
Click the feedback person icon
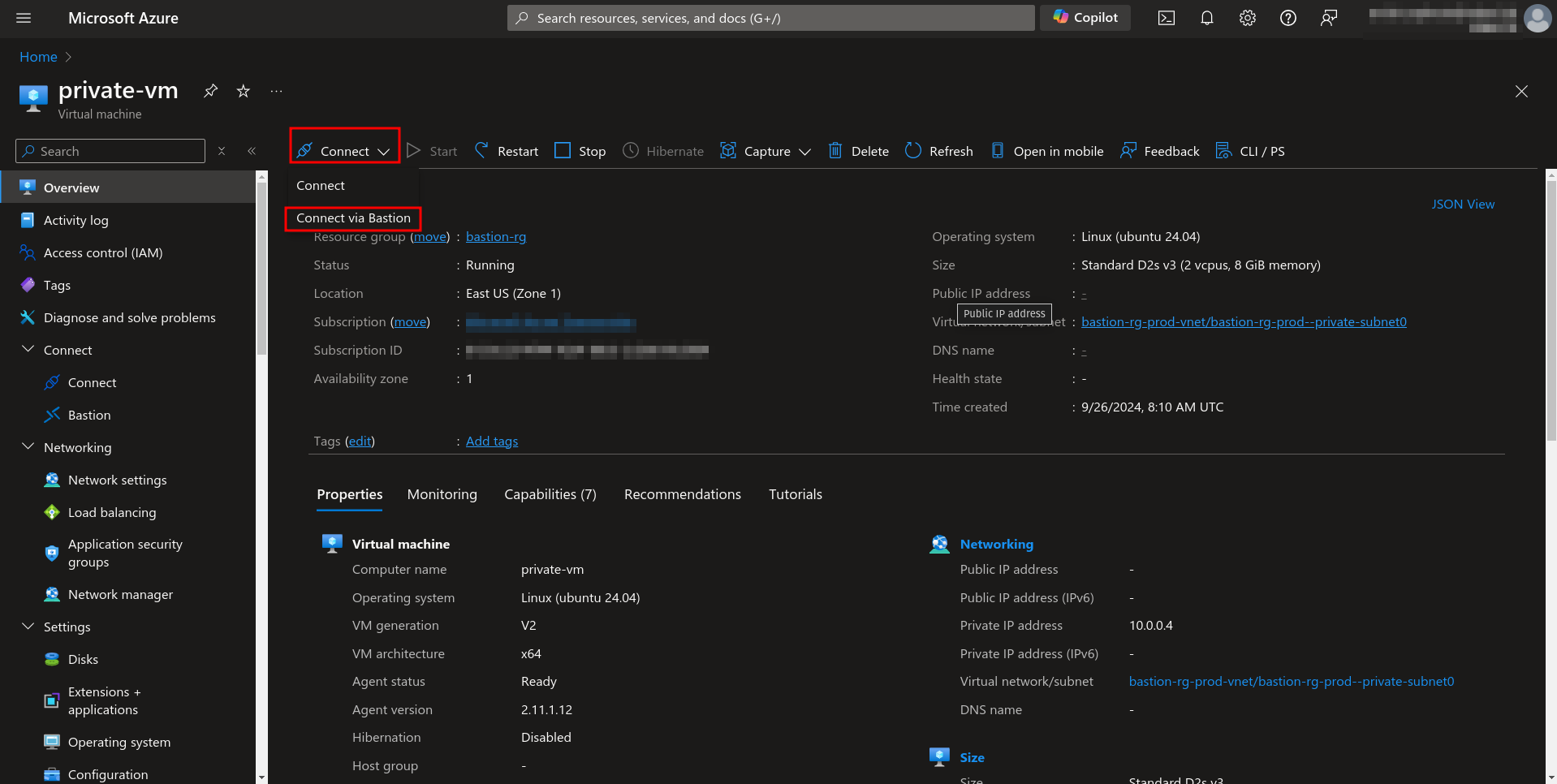coord(1328,17)
